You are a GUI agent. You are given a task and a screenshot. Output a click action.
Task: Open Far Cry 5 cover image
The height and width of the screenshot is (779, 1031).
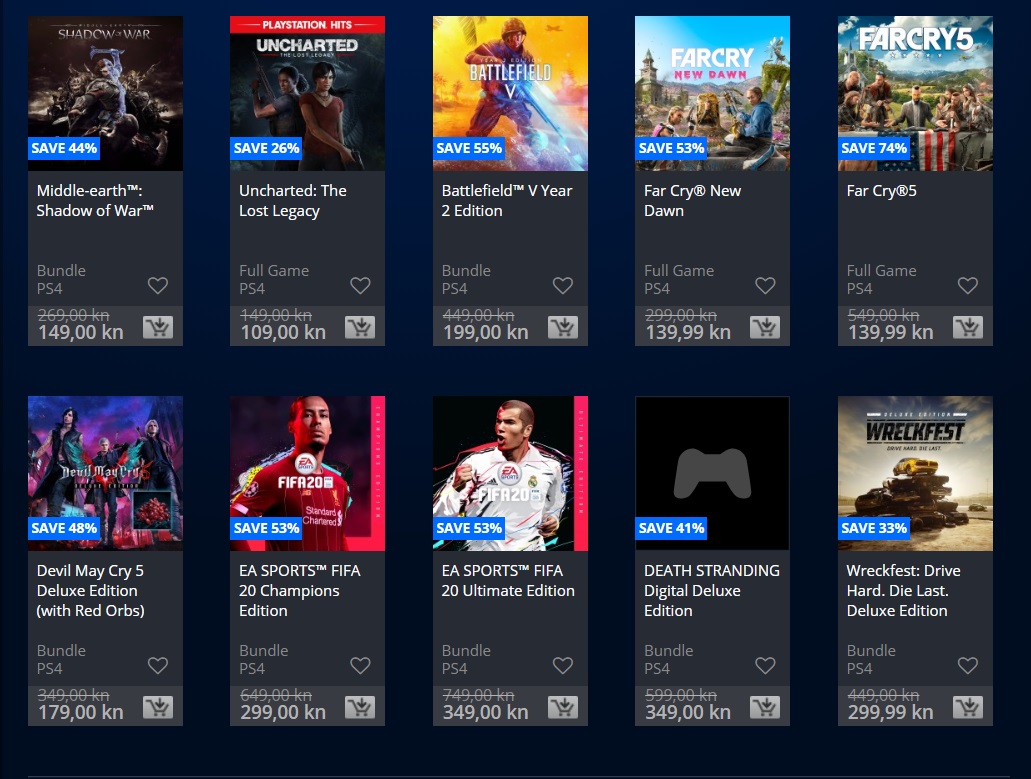[x=915, y=93]
